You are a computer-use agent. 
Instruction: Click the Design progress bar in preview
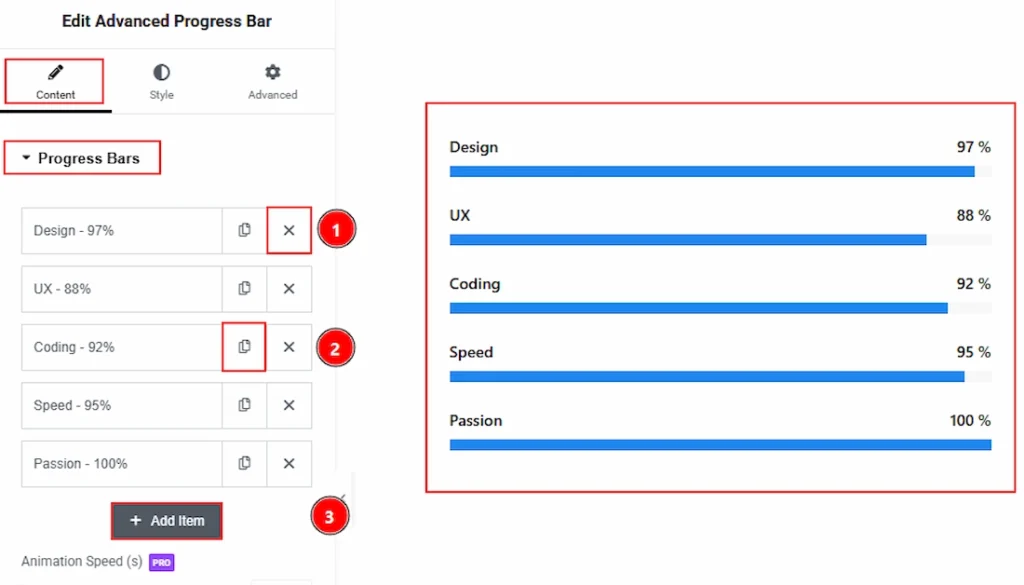(720, 172)
